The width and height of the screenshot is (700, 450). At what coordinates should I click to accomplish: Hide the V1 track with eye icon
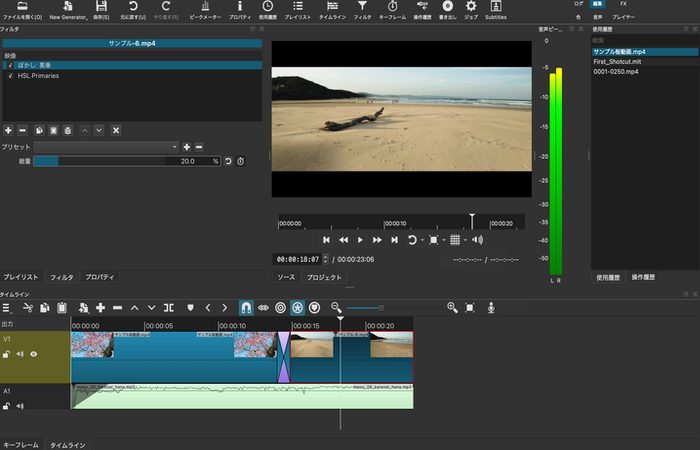(x=33, y=354)
